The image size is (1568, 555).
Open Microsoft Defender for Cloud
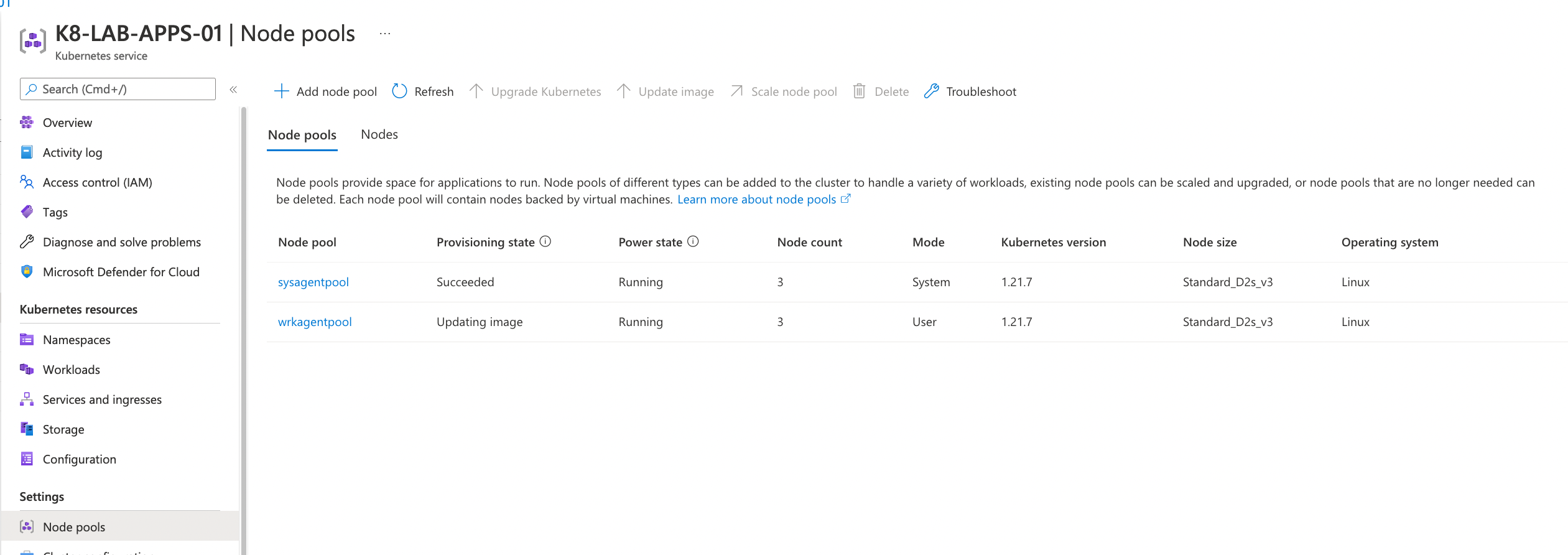pos(121,272)
